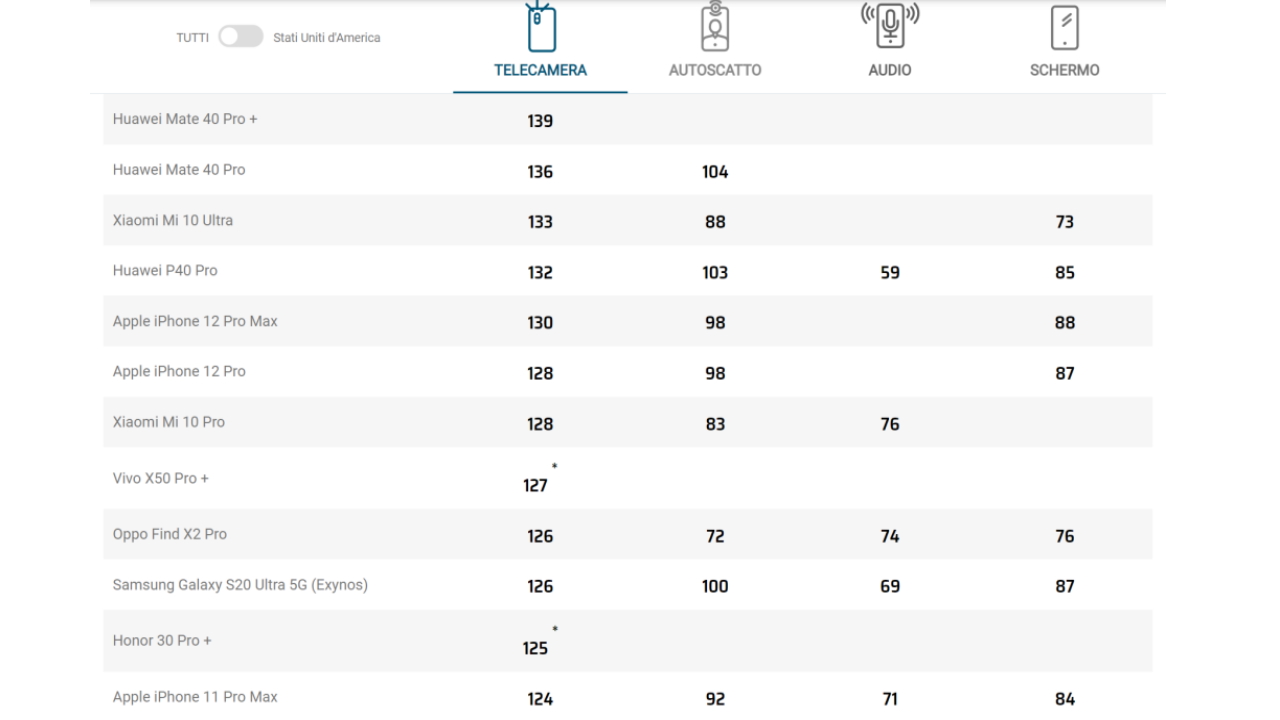The image size is (1280, 720).
Task: Select the SCHERMO tab label
Action: click(1065, 71)
